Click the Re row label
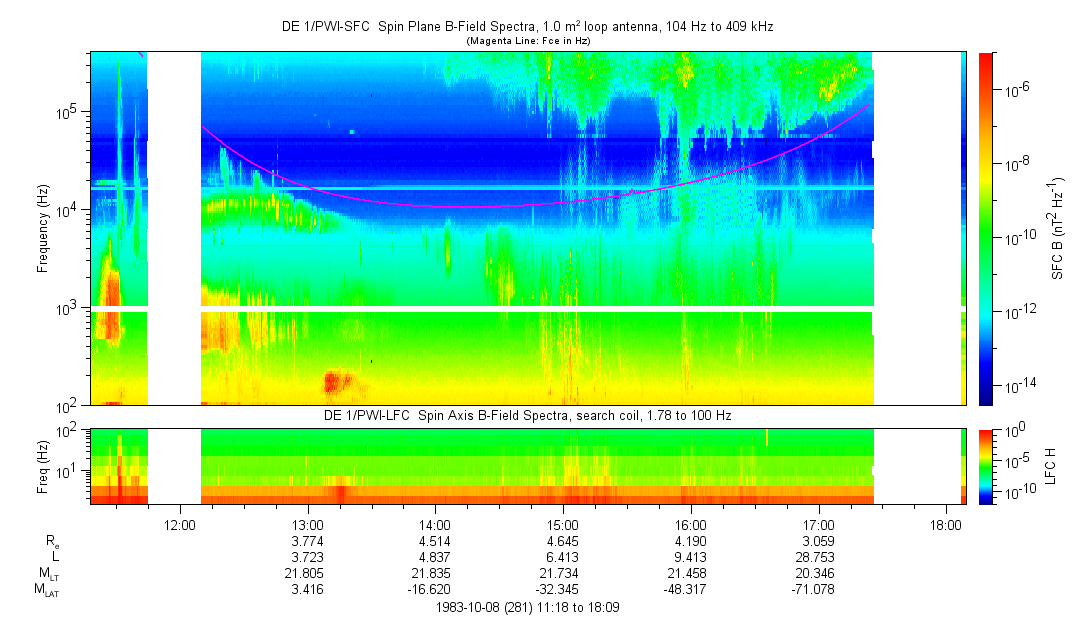The height and width of the screenshot is (620, 1083). click(x=52, y=542)
